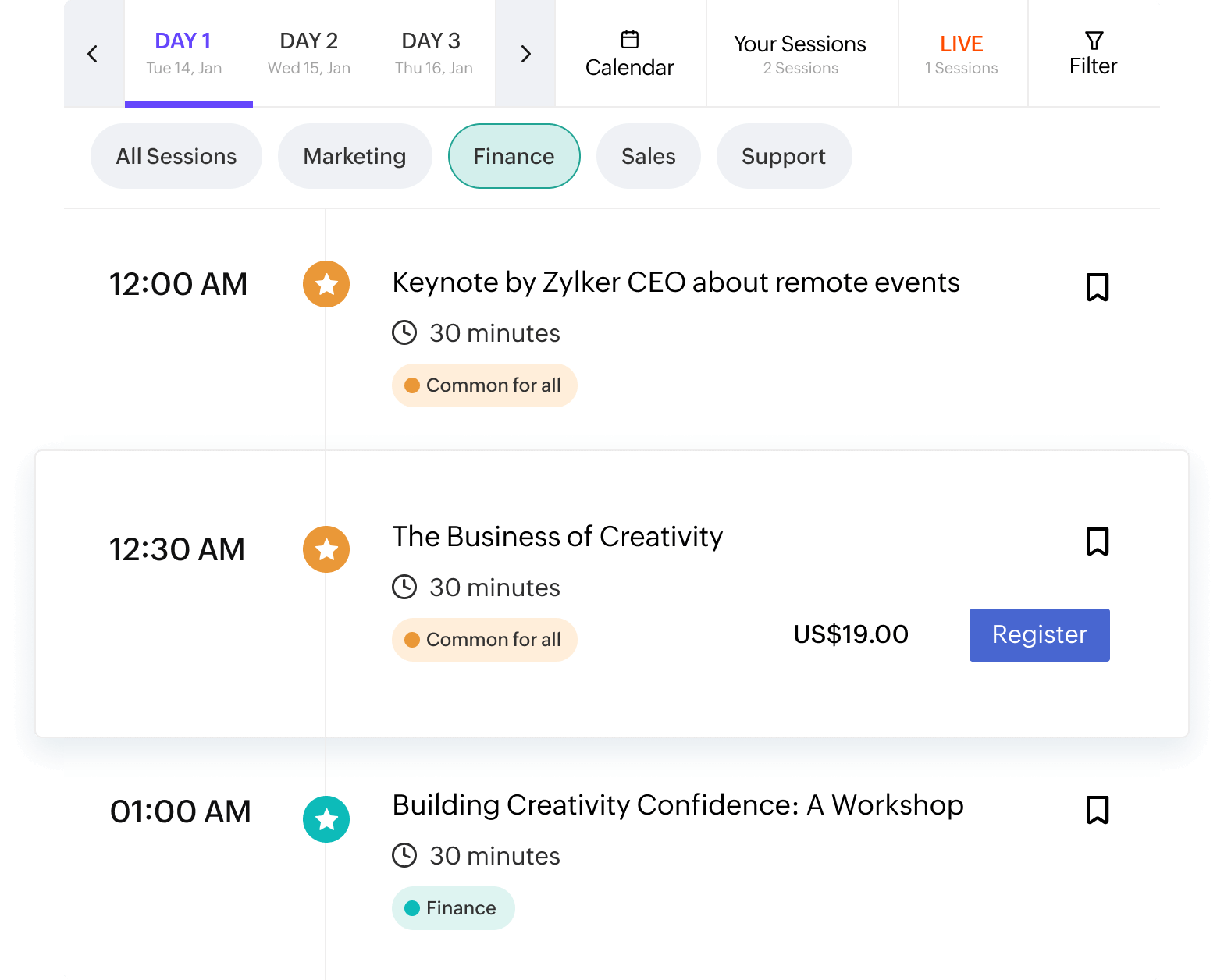Open the Calendar view
This screenshot has height=980, width=1224.
(630, 54)
